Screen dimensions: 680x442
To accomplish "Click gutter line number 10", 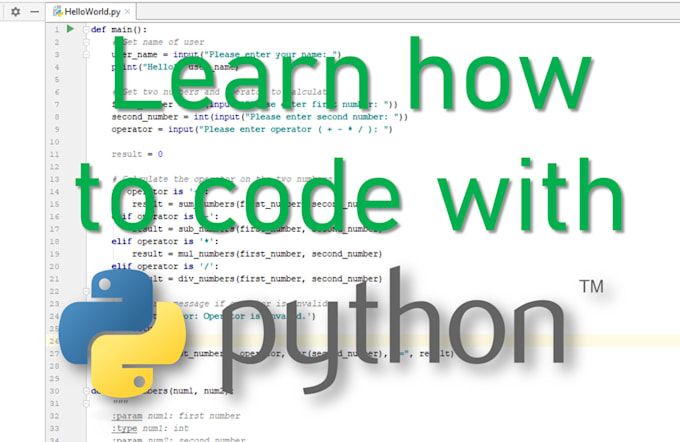I will coord(54,142).
